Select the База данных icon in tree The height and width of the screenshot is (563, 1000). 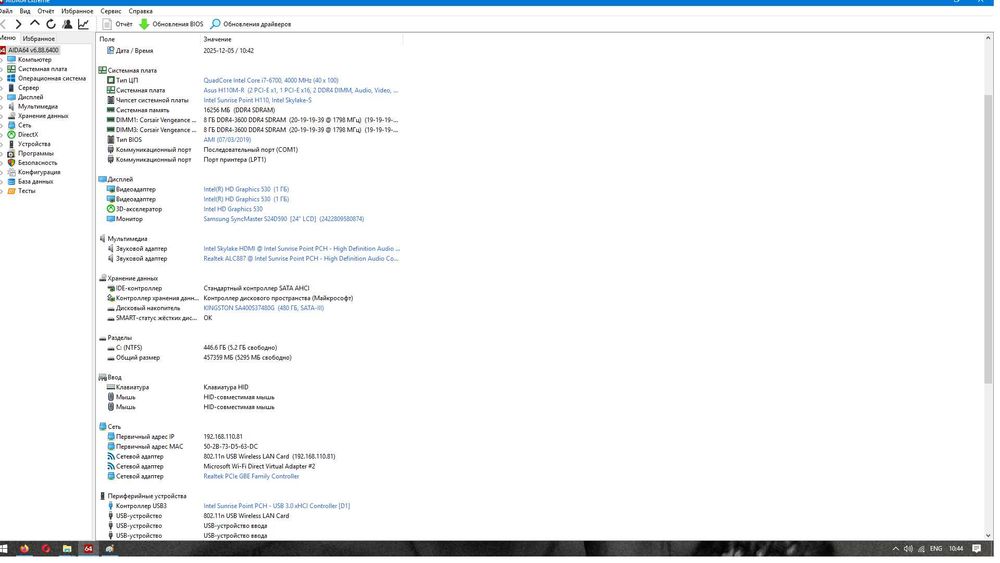[11, 182]
